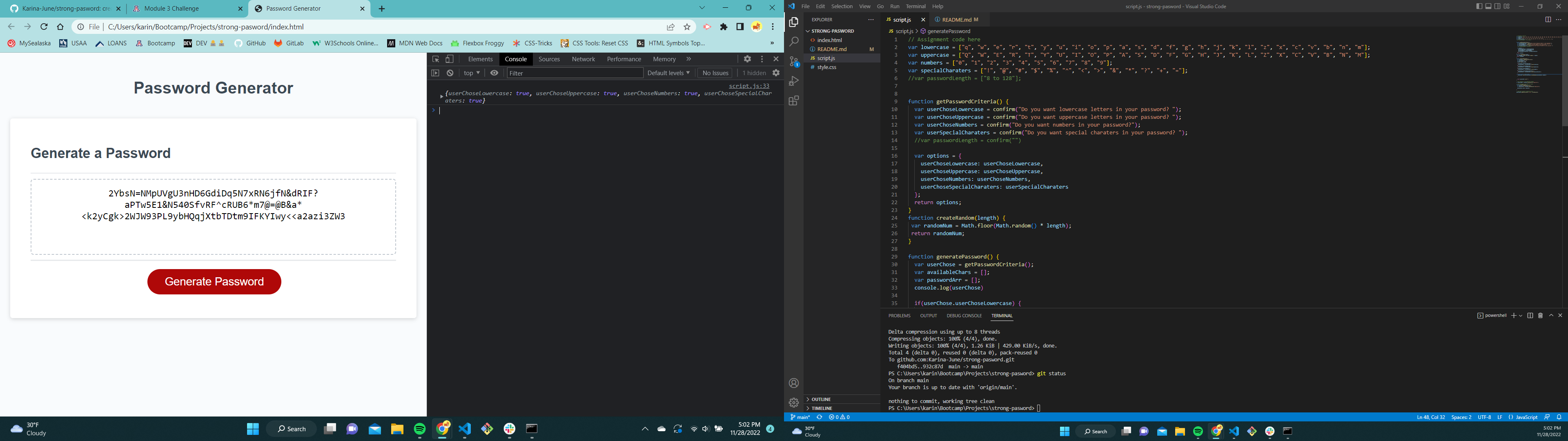This screenshot has width=1568, height=441.
Task: Click the No Issues counter in DevTools
Action: pyautogui.click(x=715, y=73)
